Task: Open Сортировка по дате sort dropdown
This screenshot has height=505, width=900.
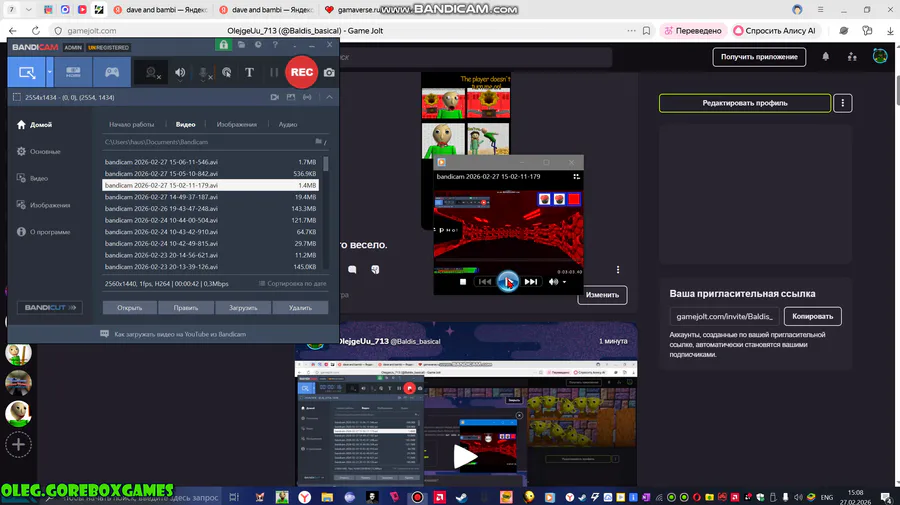Action: point(293,283)
